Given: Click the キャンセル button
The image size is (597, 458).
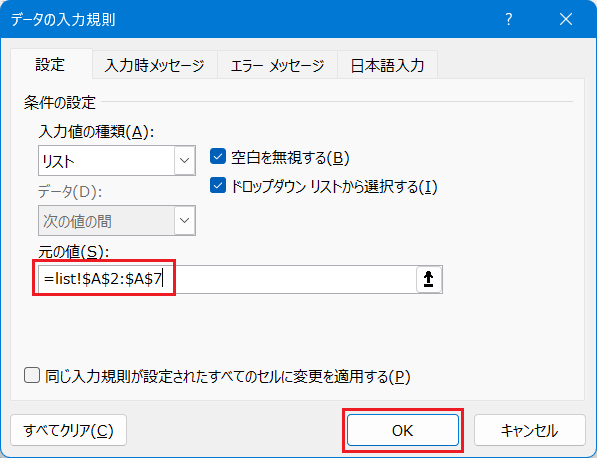Looking at the screenshot, I should click(x=529, y=430).
